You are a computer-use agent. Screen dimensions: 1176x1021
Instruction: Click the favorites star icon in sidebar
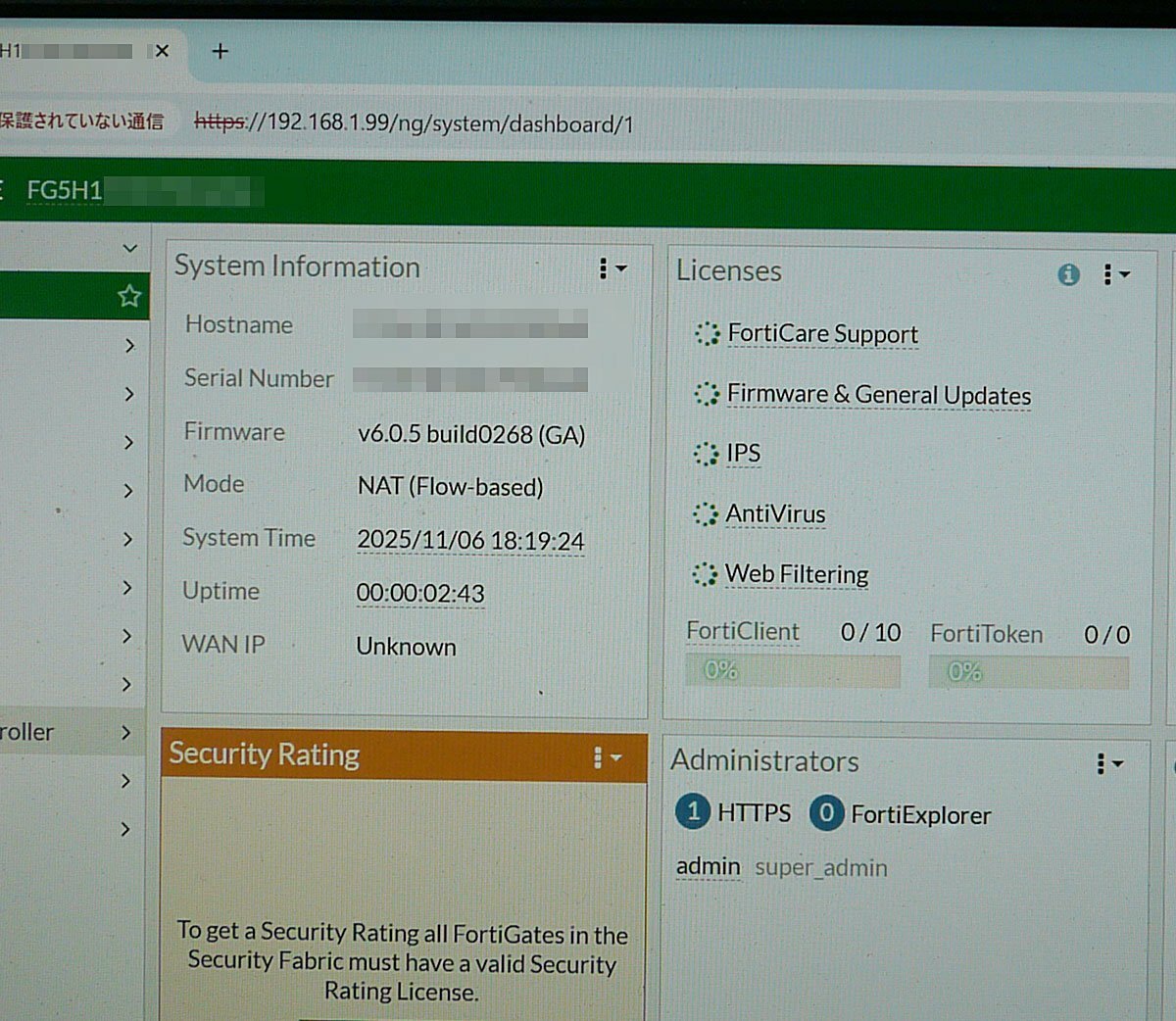(x=129, y=296)
